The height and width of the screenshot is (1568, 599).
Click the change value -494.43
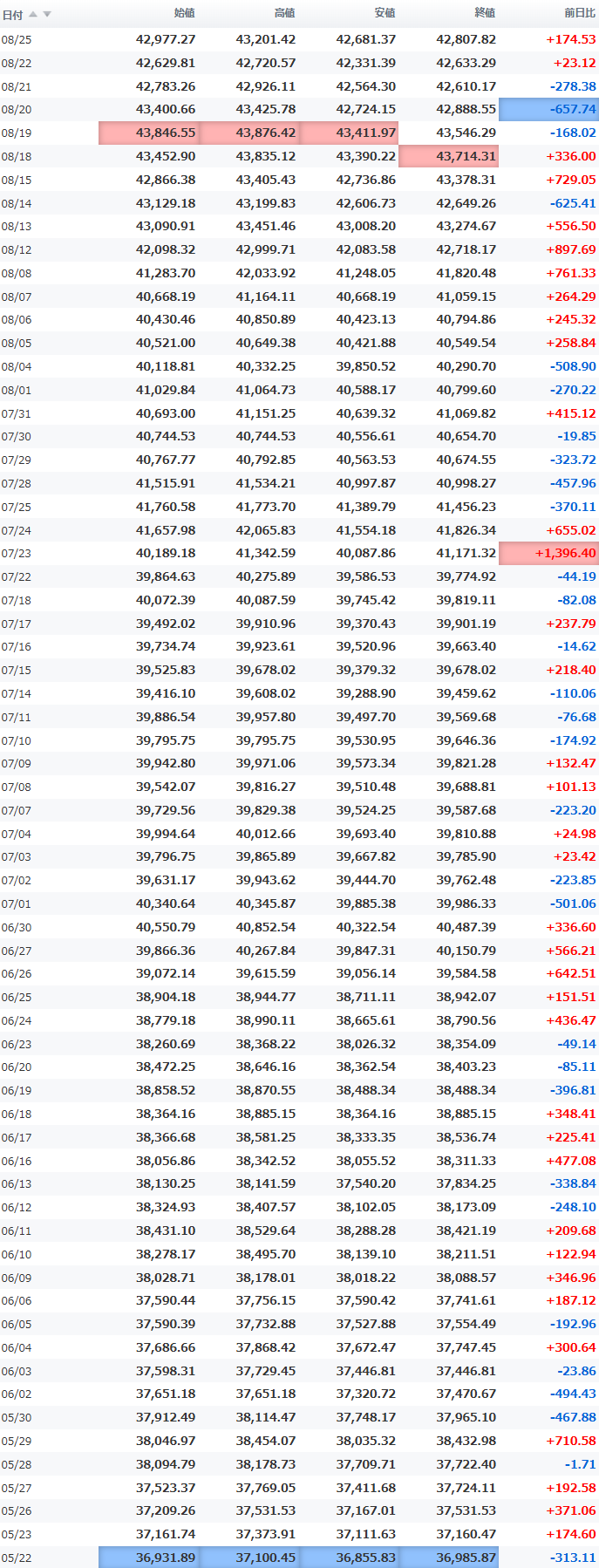573,1394
